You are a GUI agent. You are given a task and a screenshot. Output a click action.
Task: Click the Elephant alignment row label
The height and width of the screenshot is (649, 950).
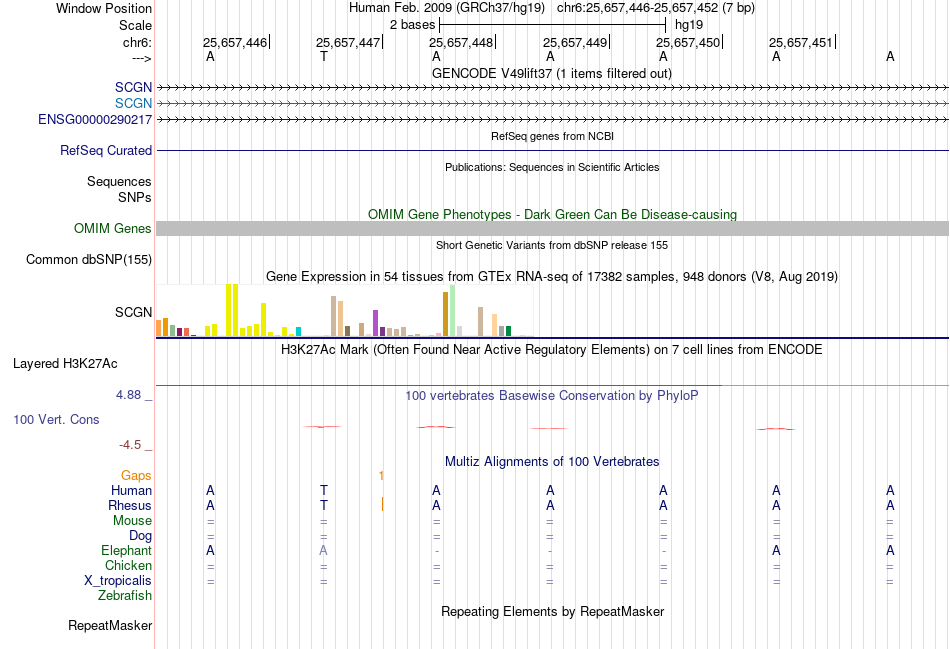coord(126,550)
